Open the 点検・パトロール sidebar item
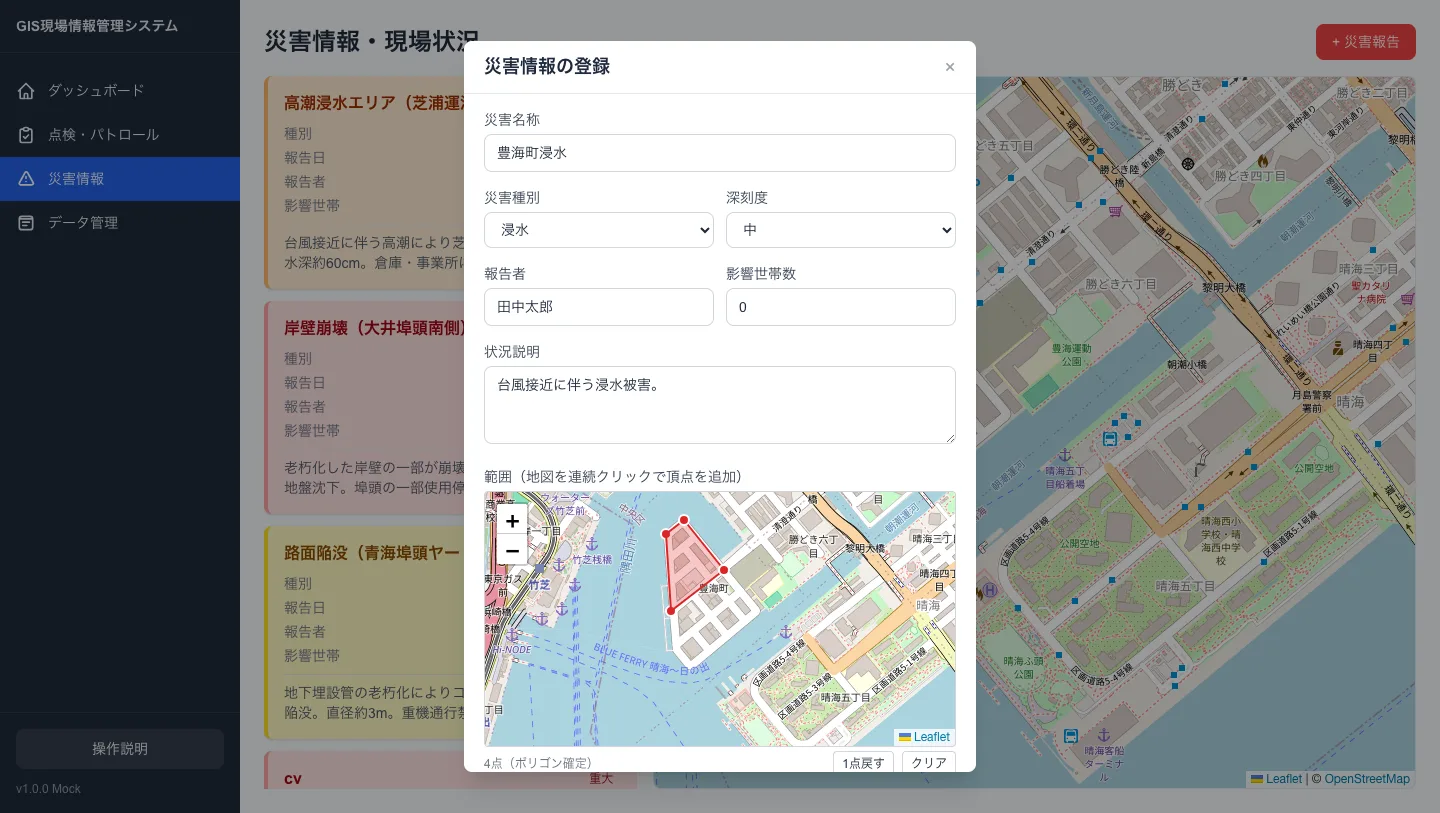 pos(120,135)
